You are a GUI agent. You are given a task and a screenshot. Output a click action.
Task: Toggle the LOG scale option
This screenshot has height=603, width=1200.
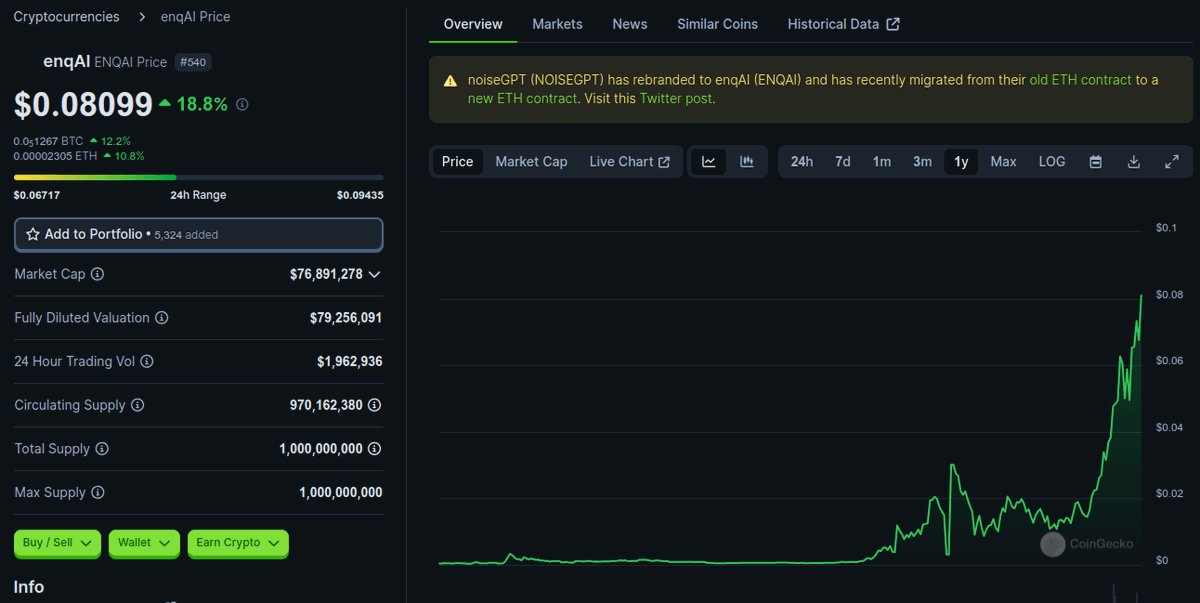pyautogui.click(x=1052, y=162)
